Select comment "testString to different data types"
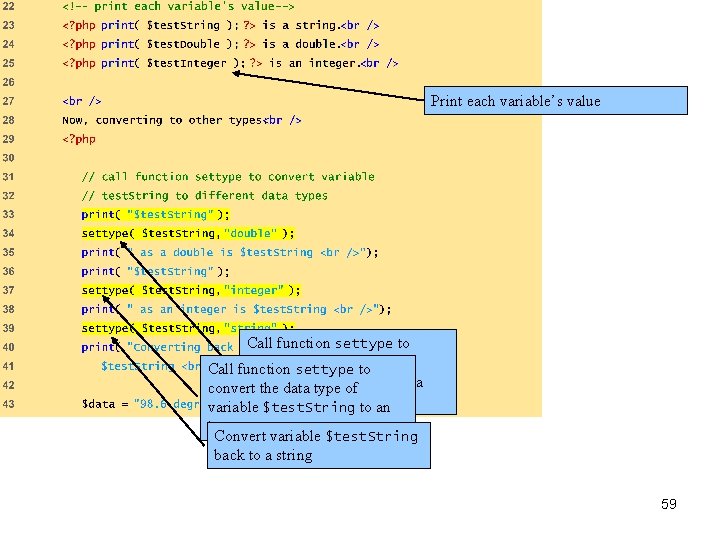 point(205,196)
